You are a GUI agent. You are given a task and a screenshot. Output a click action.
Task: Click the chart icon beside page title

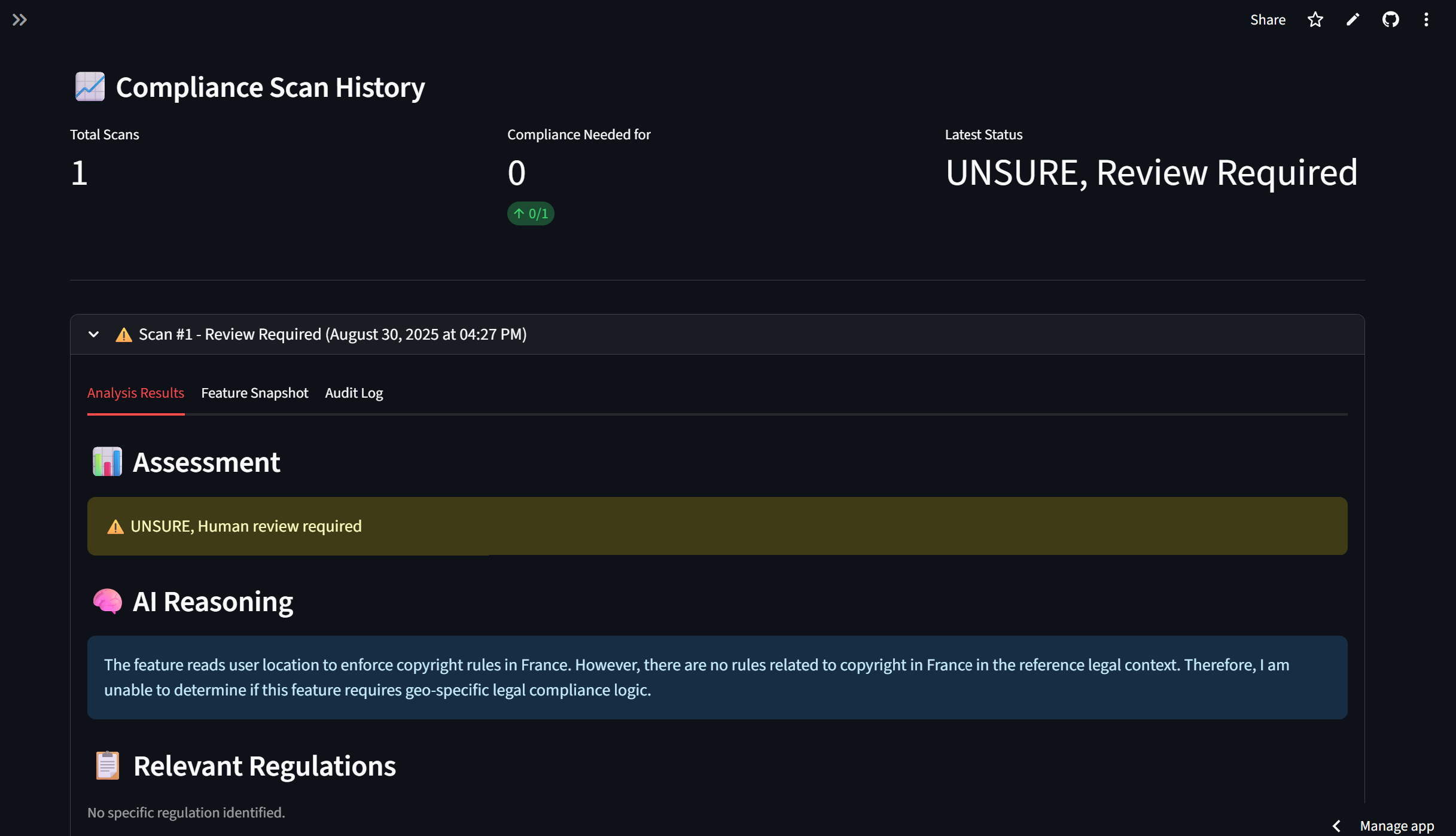pos(90,87)
